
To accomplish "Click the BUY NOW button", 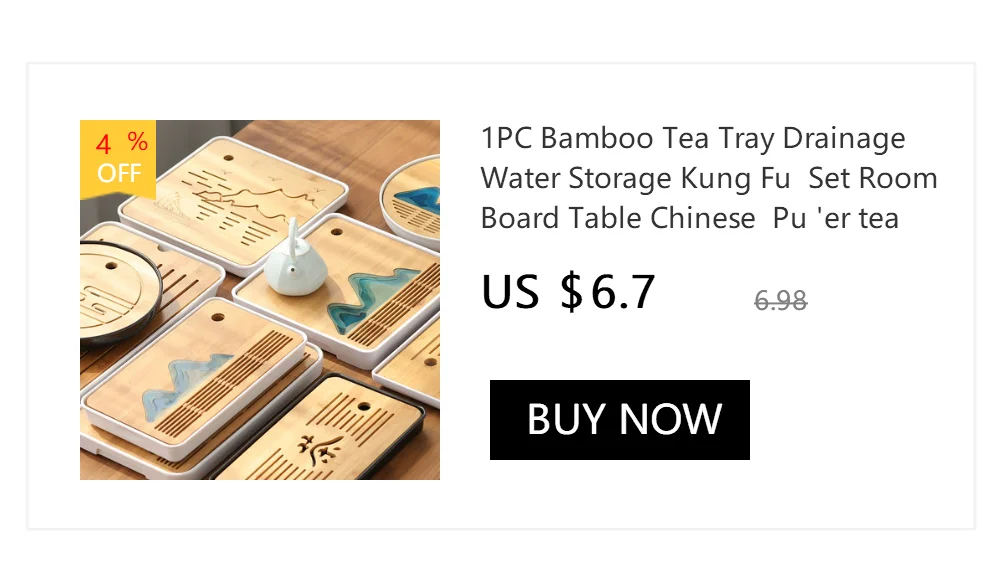I will (x=619, y=420).
